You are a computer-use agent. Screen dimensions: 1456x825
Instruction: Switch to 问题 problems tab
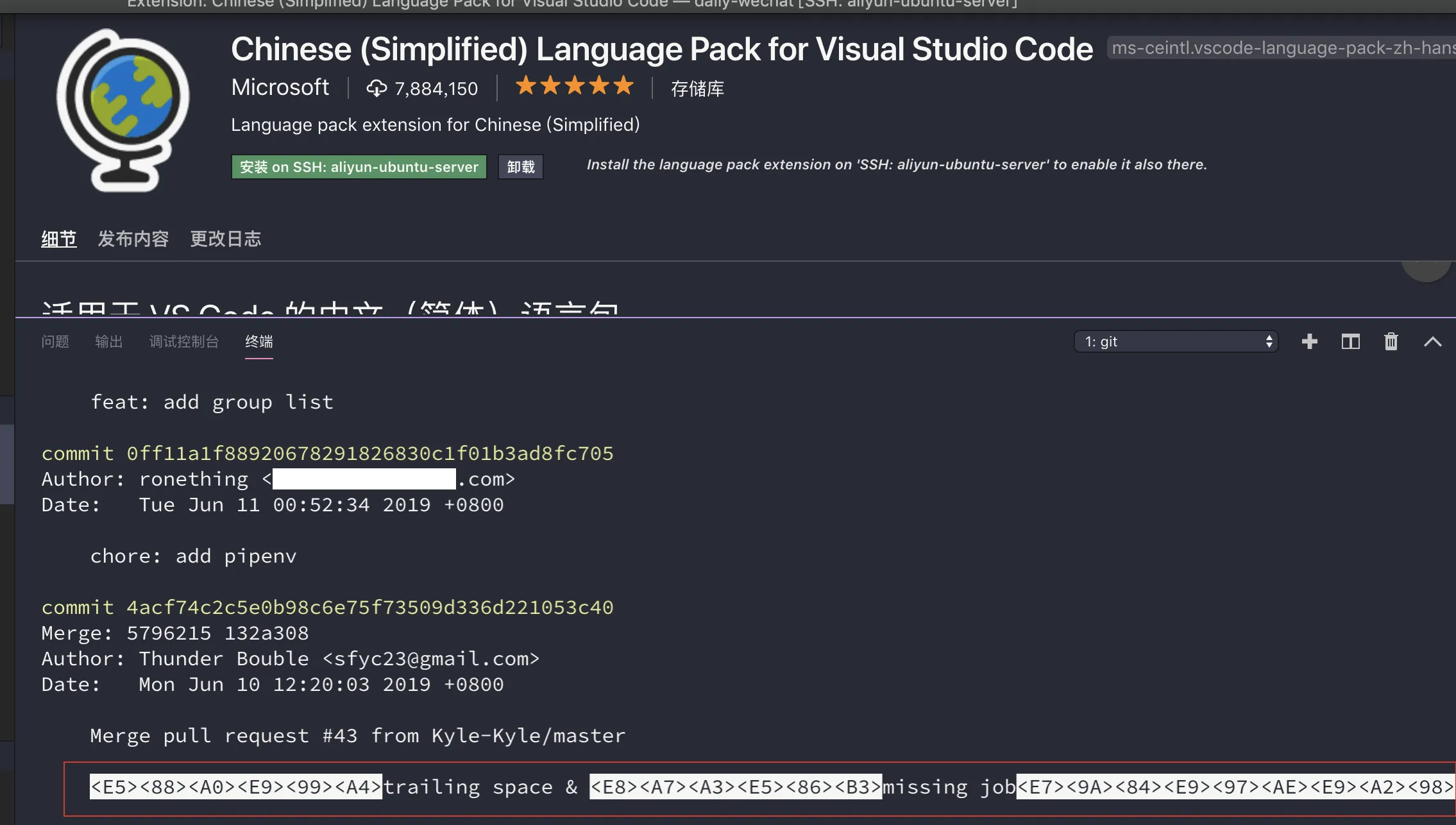(55, 341)
